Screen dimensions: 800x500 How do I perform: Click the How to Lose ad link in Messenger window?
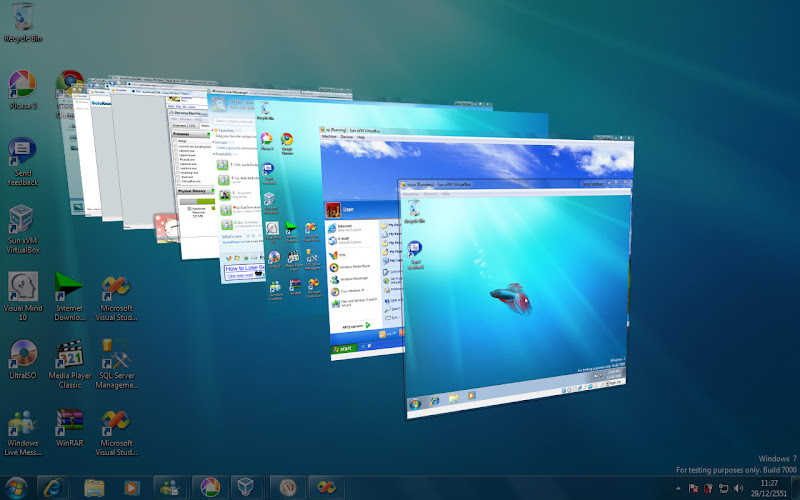[244, 270]
